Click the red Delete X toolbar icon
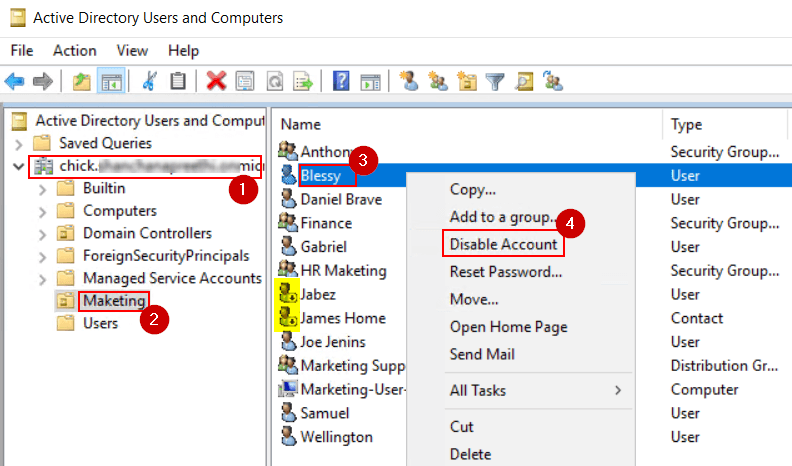This screenshot has height=466, width=792. (215, 82)
